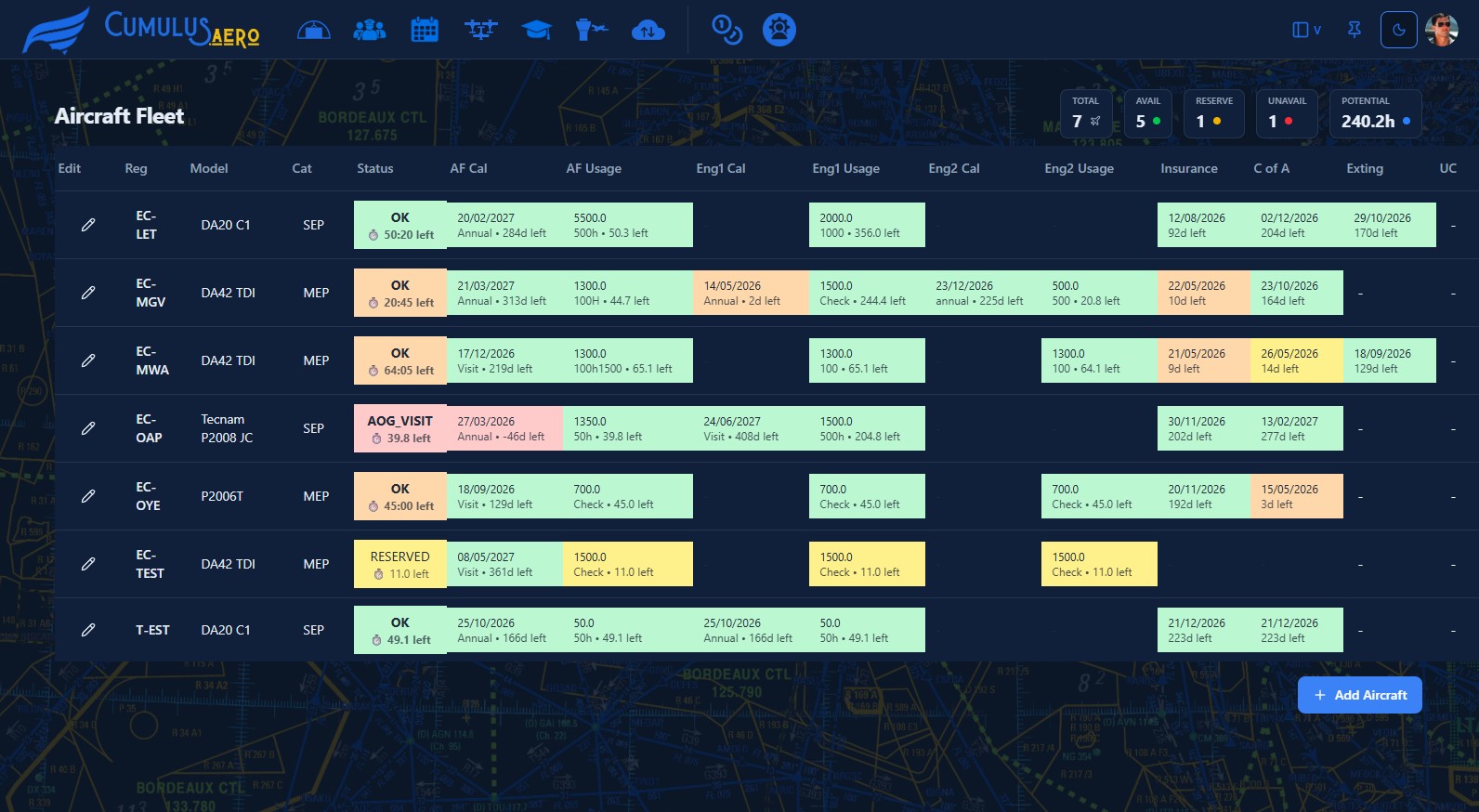Open the coins billing icon
Viewport: 1479px width, 812px height.
coord(726,30)
